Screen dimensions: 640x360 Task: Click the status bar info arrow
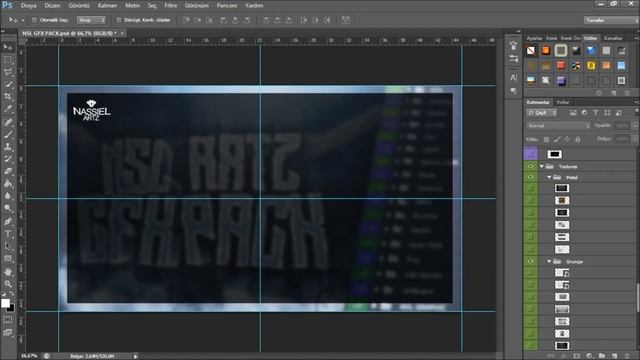[x=136, y=356]
